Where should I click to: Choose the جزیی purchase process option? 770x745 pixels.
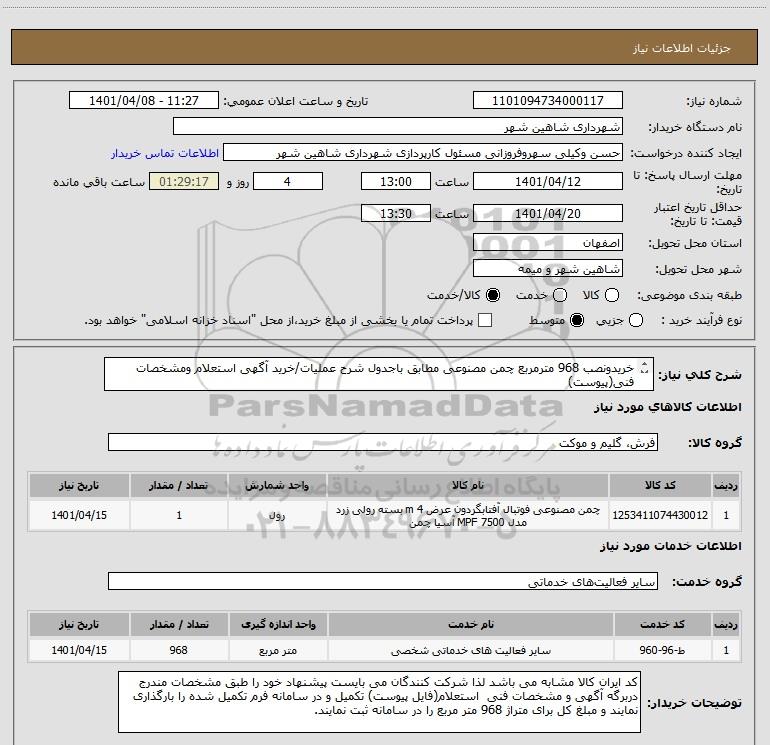point(636,321)
